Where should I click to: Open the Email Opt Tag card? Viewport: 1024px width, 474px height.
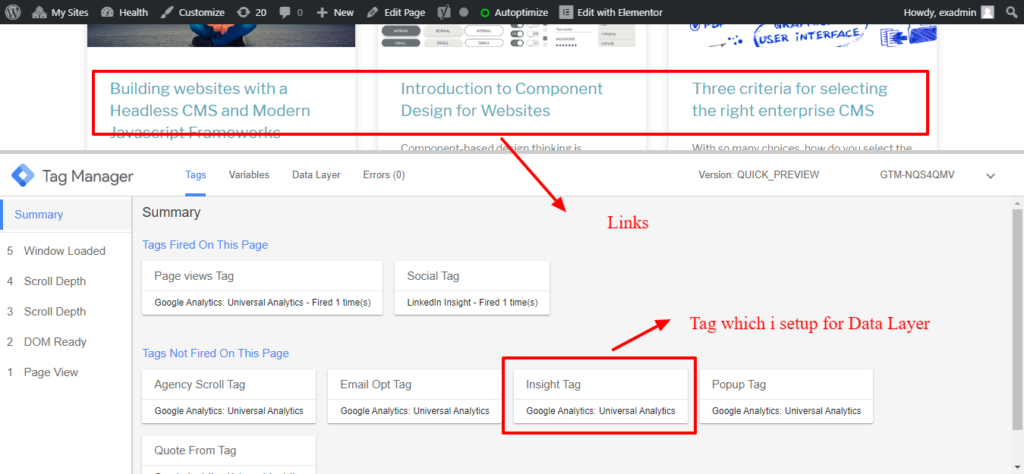coord(415,396)
